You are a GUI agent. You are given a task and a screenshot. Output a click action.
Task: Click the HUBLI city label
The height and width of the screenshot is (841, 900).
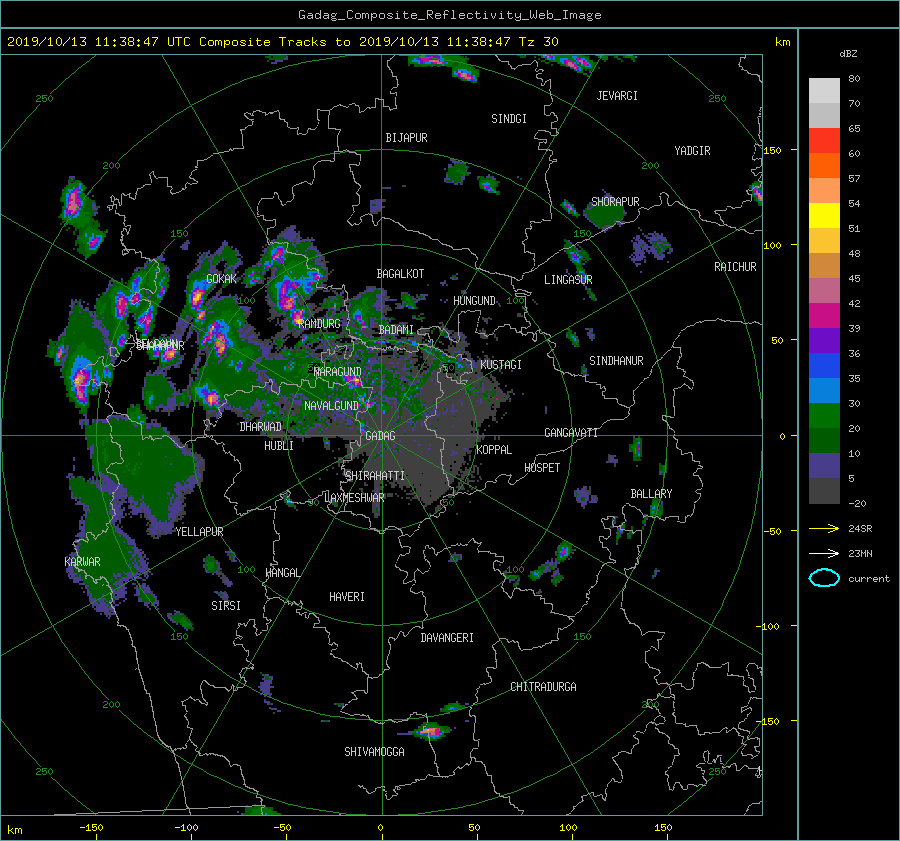click(x=279, y=445)
